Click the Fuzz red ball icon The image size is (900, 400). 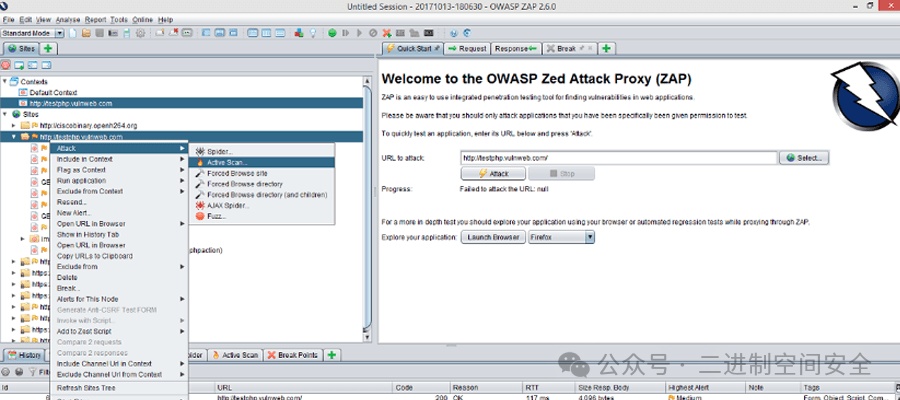(x=200, y=216)
